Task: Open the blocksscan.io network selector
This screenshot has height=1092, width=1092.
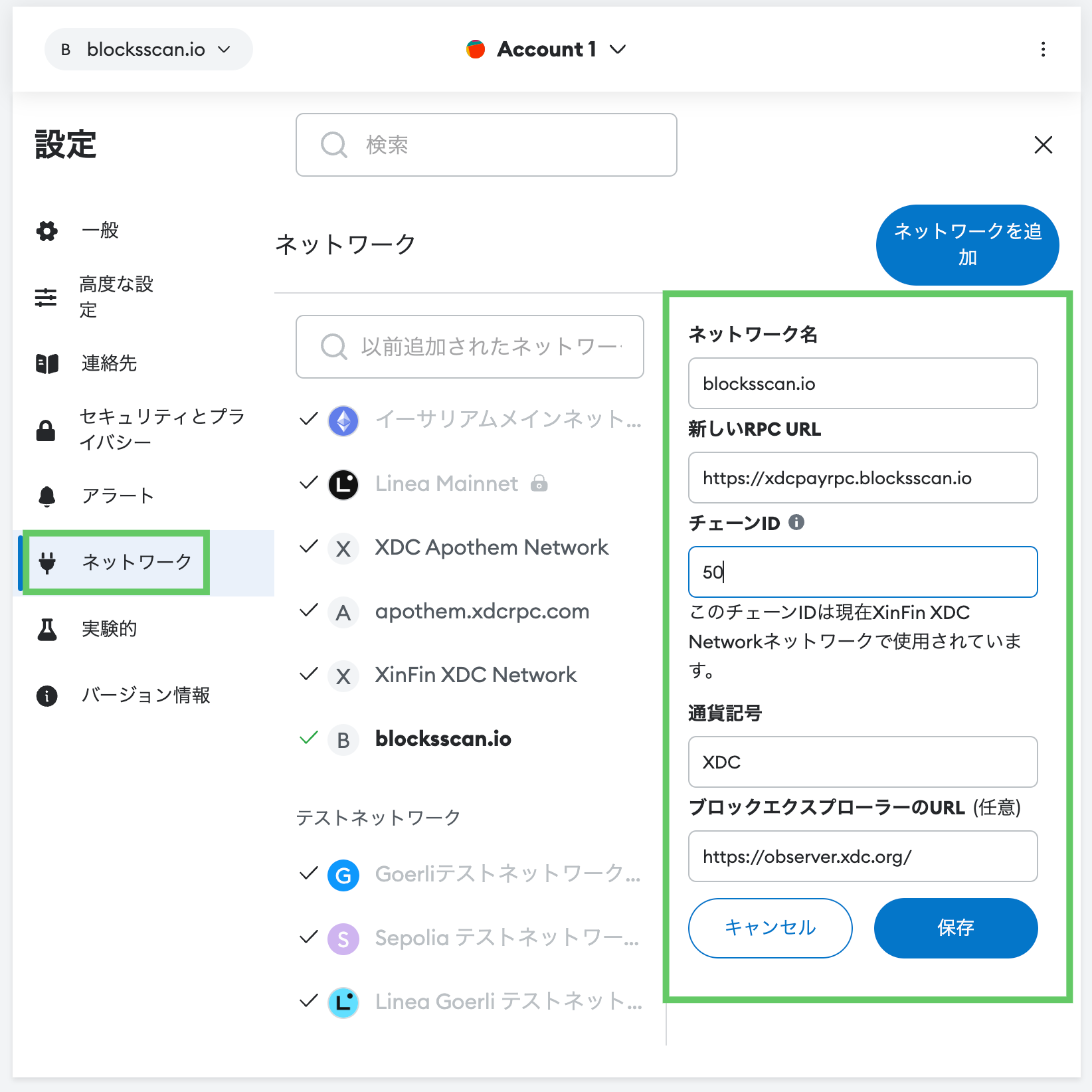Action: [147, 49]
